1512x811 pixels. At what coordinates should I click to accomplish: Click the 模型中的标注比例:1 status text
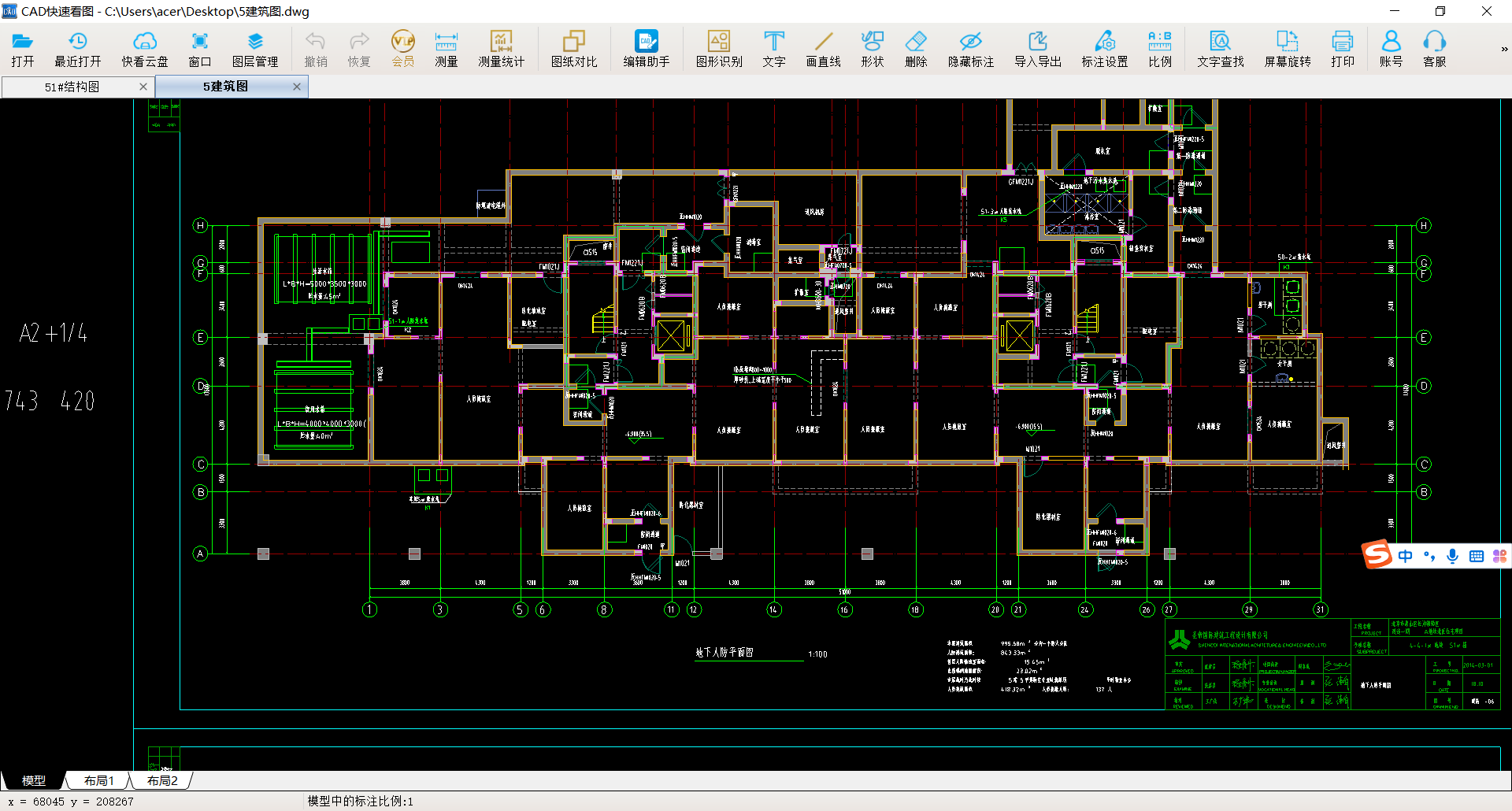click(x=360, y=801)
